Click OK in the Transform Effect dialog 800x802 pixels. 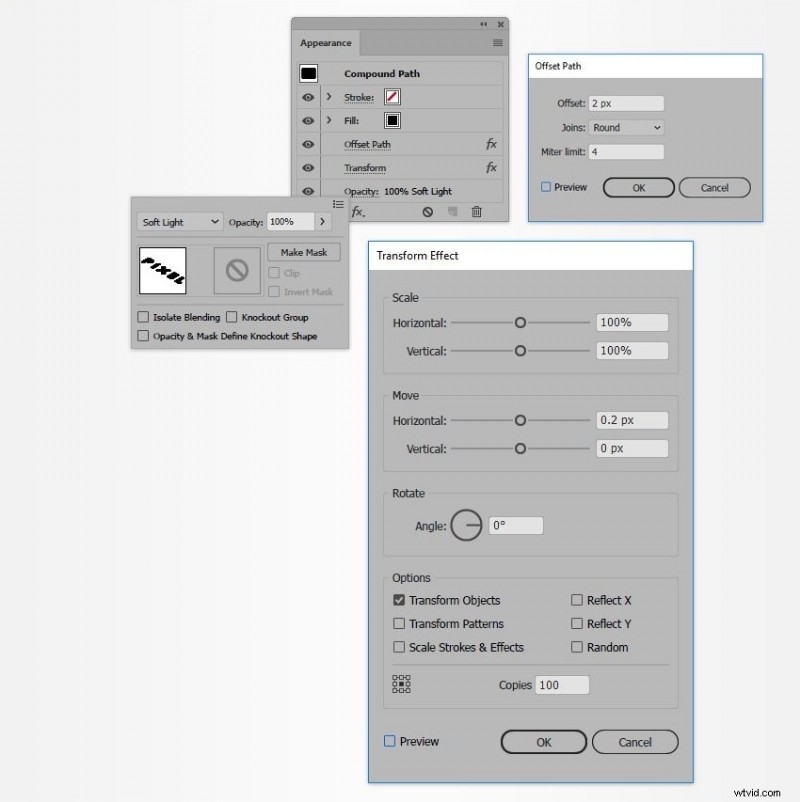[543, 742]
